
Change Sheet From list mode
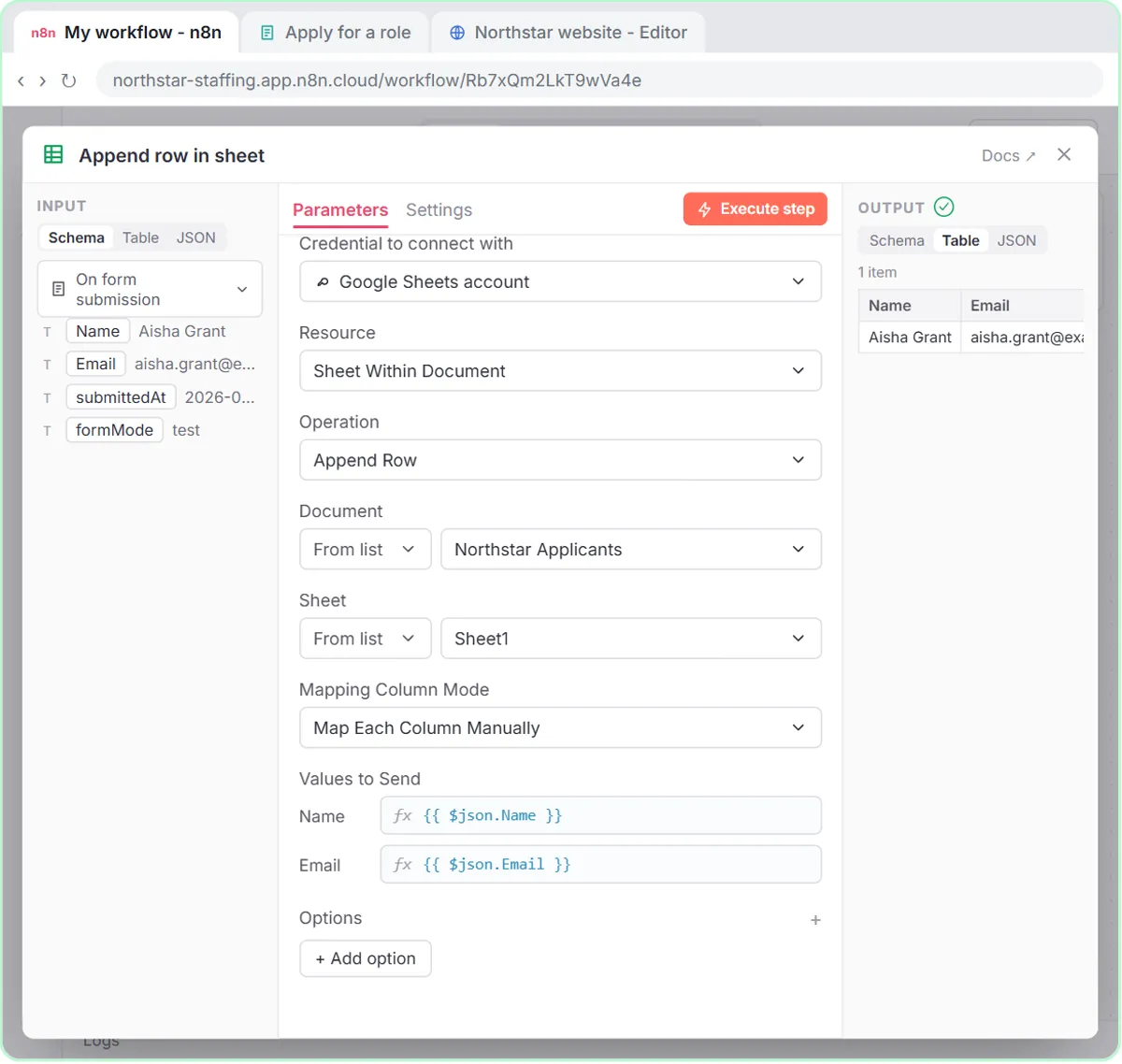click(x=365, y=639)
